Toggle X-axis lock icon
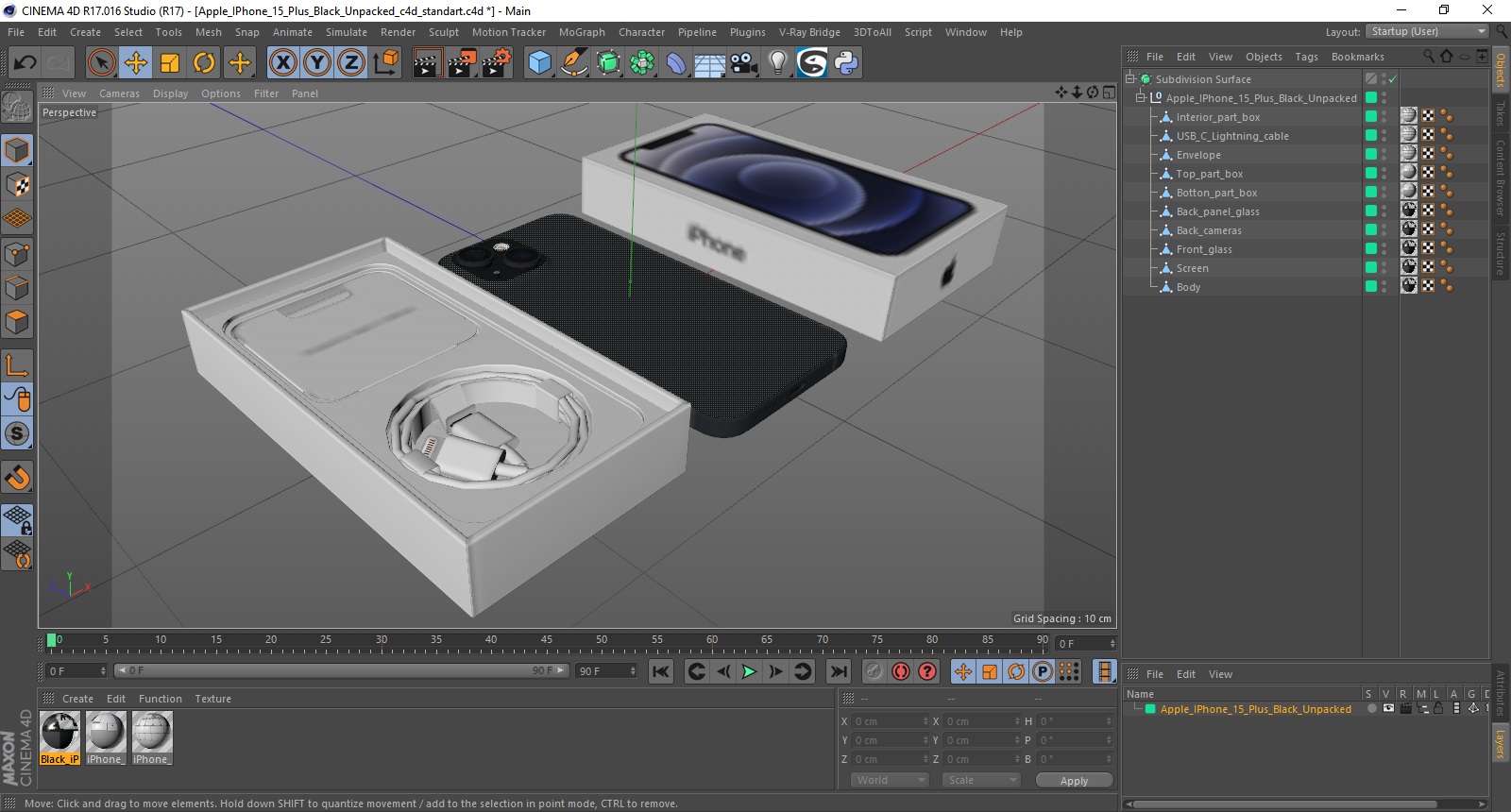 (282, 63)
